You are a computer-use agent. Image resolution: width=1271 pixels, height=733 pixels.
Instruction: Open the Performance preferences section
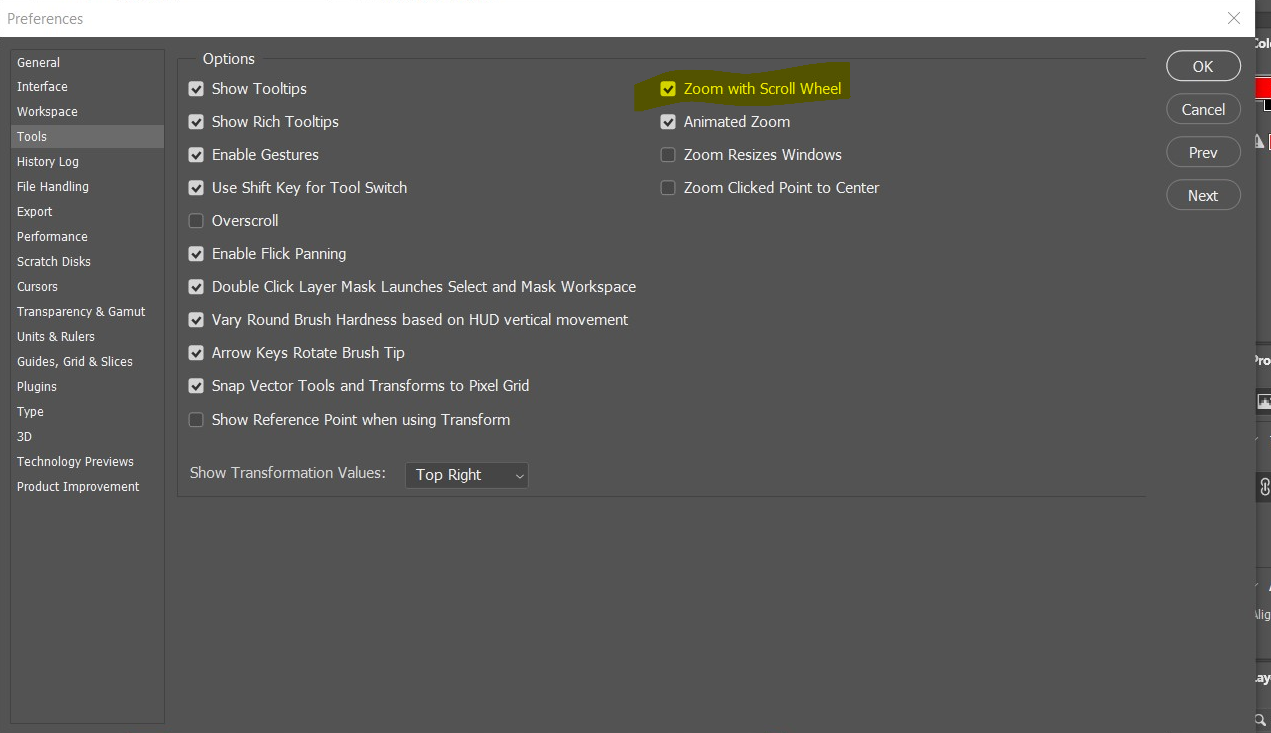(52, 236)
